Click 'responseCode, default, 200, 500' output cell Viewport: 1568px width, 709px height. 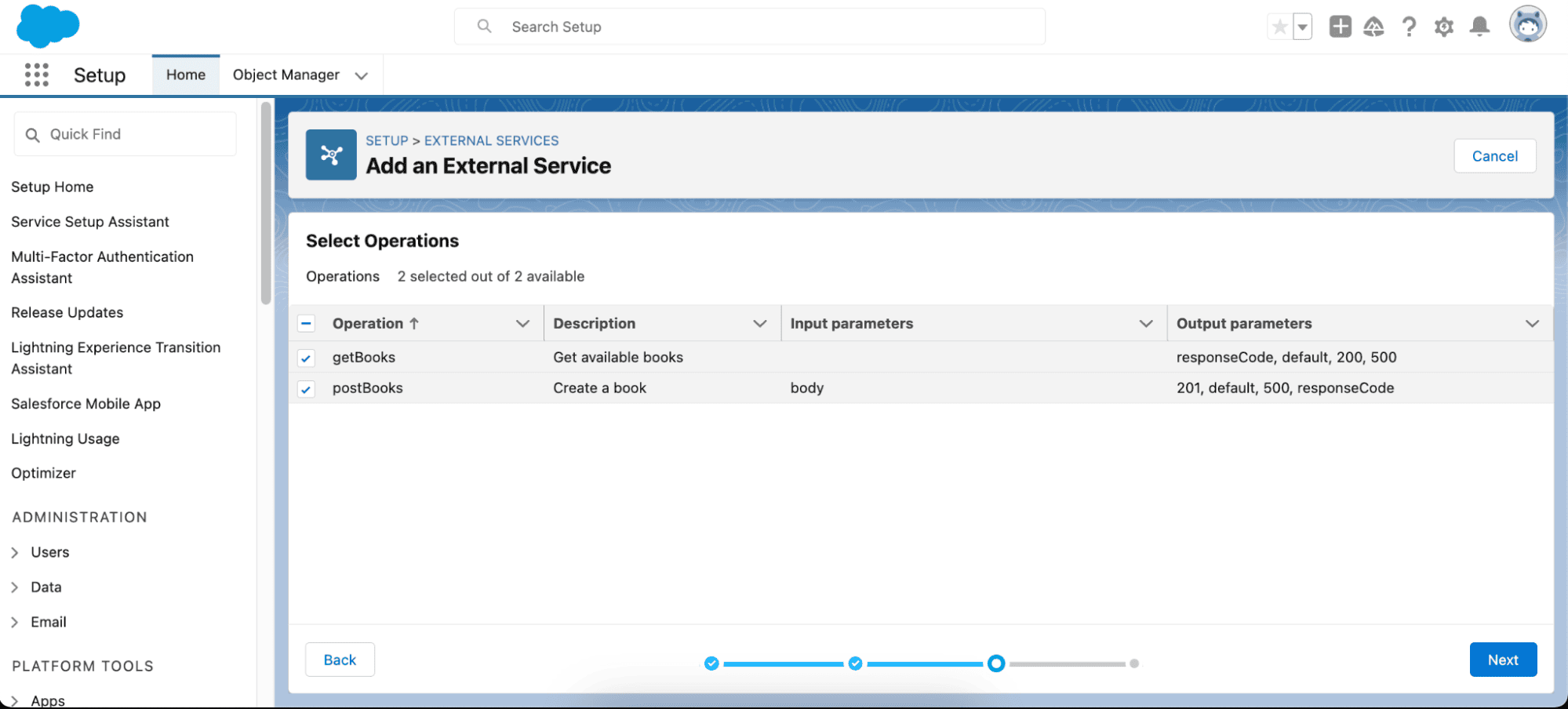(x=1286, y=358)
